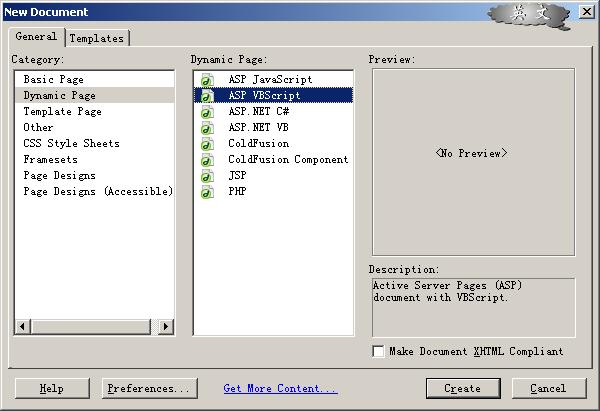Click the JSP page icon
This screenshot has width=600, height=411.
[x=207, y=176]
